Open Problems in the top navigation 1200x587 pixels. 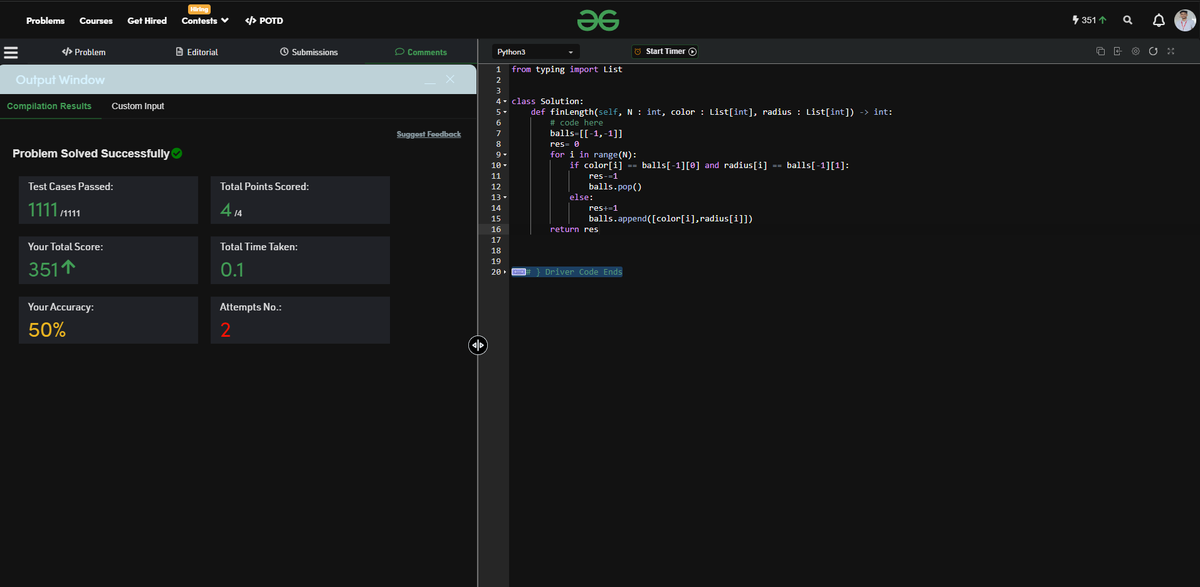pyautogui.click(x=45, y=21)
